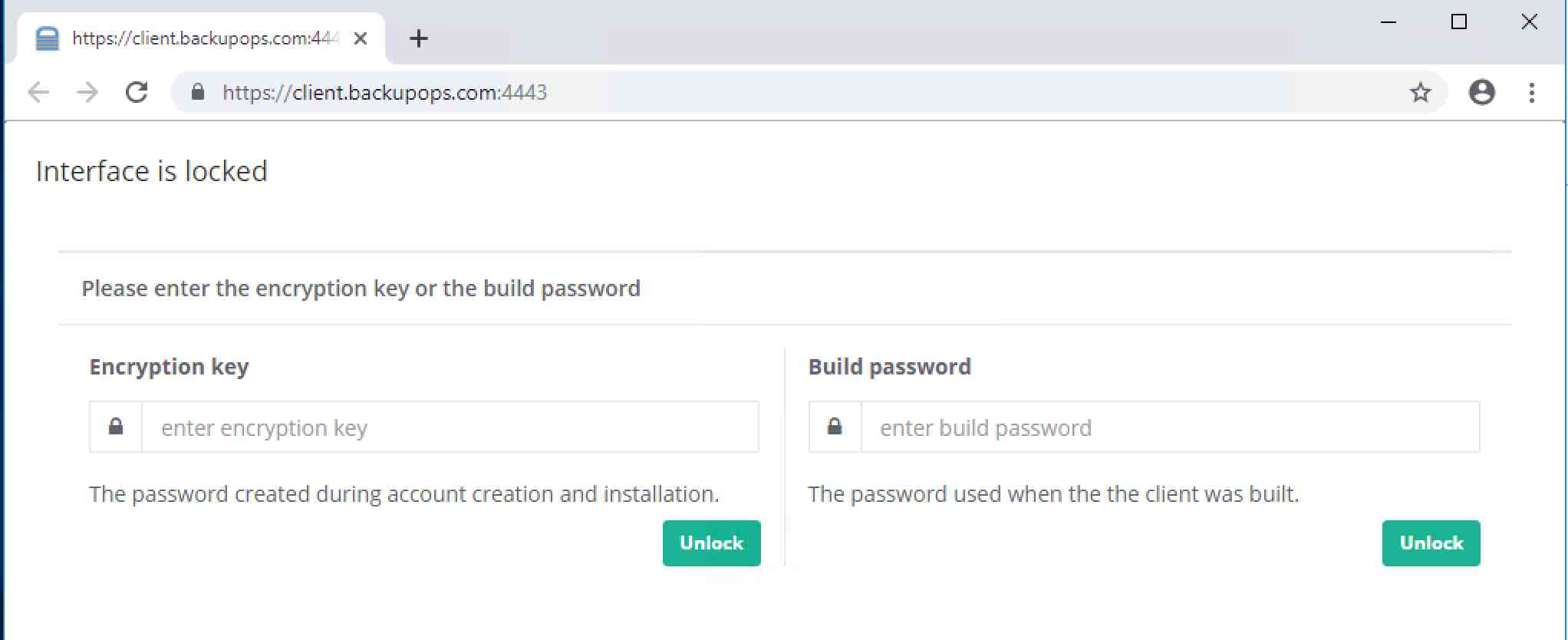Click the browser forward arrow

point(87,93)
